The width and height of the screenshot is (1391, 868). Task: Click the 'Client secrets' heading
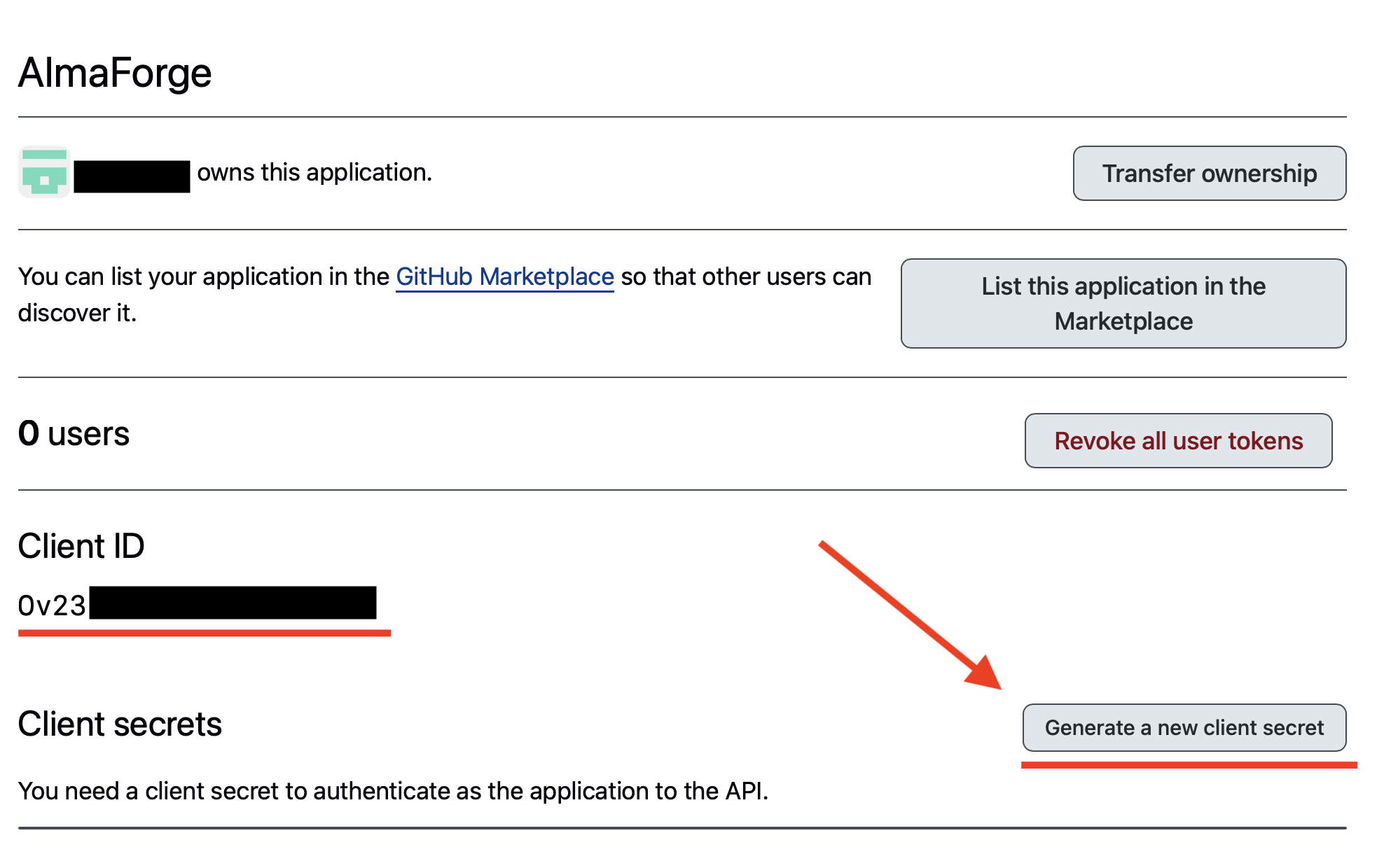pos(120,724)
